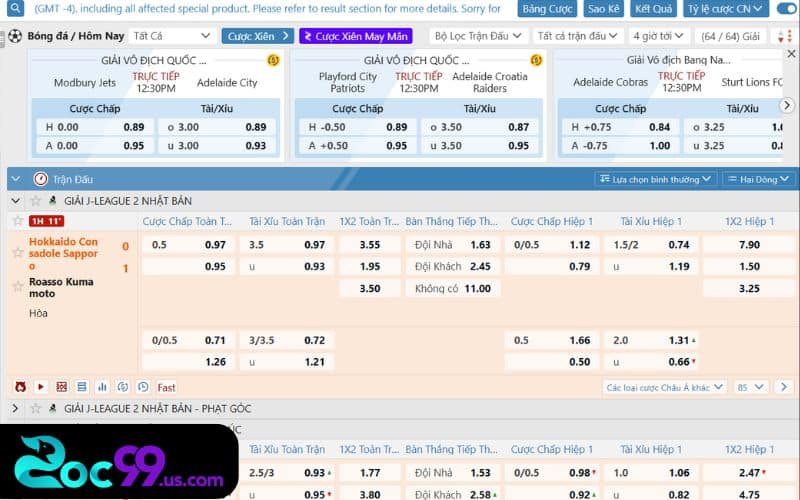The width and height of the screenshot is (800, 500).
Task: Star the J-League 2 Phạt Góc league
Action: click(35, 408)
